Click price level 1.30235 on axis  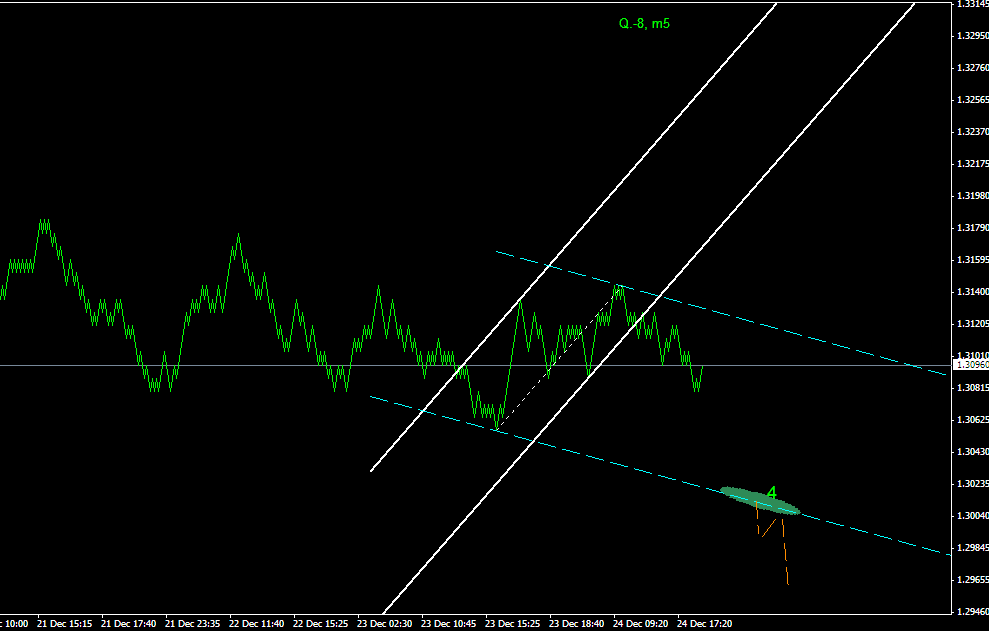coord(973,483)
